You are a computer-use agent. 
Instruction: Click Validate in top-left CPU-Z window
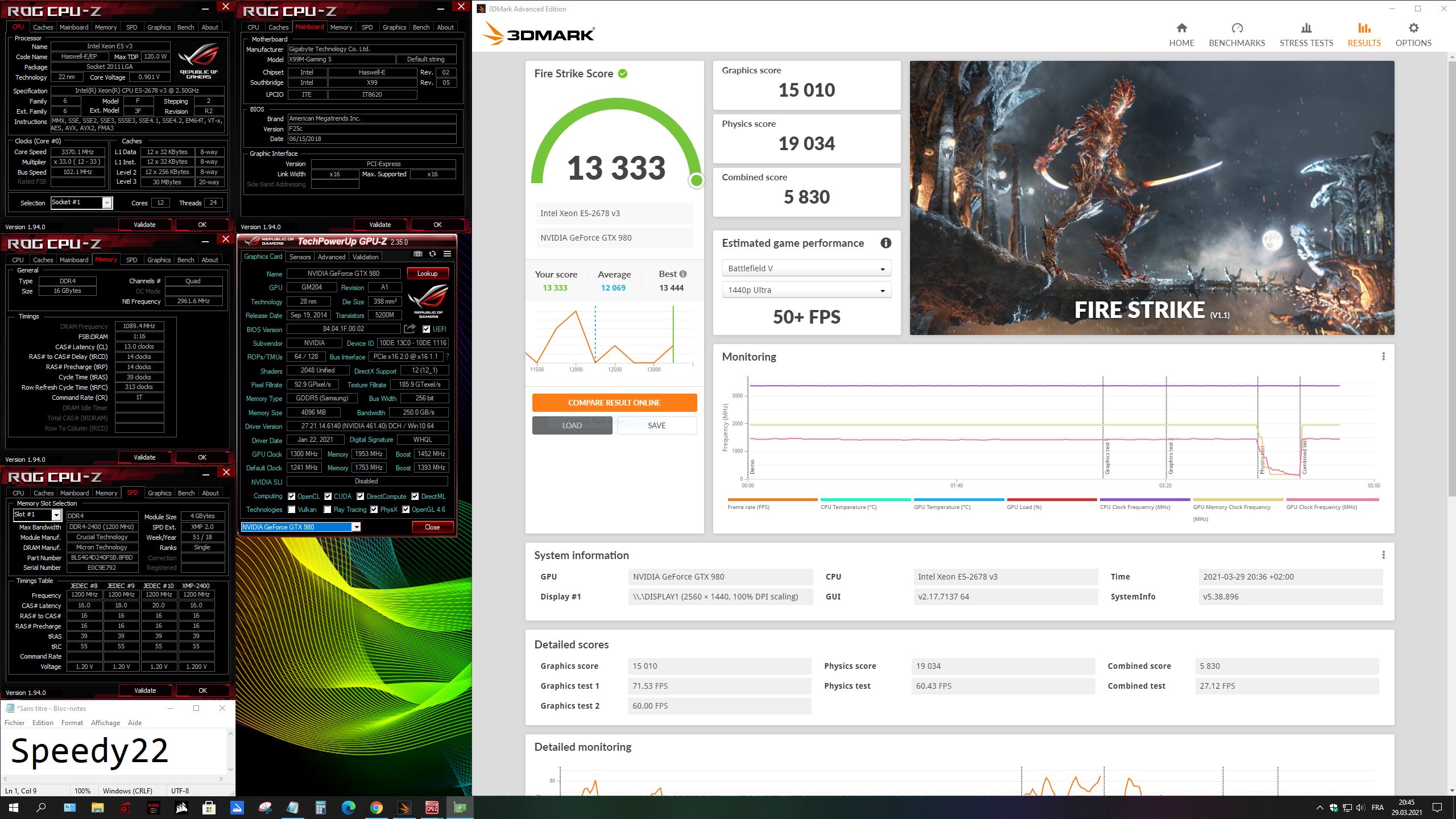[x=144, y=225]
